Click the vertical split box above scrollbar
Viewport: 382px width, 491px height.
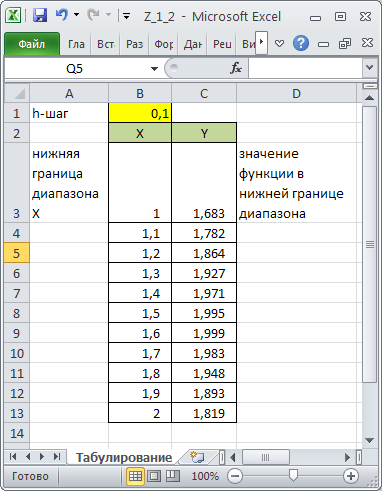369,86
